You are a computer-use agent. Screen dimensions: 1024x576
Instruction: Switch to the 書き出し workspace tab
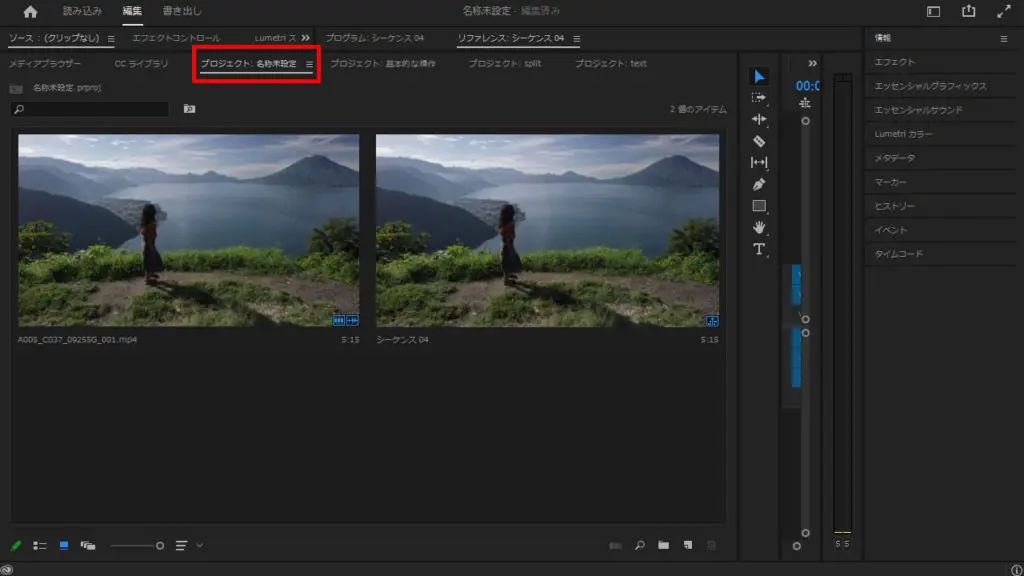[182, 12]
